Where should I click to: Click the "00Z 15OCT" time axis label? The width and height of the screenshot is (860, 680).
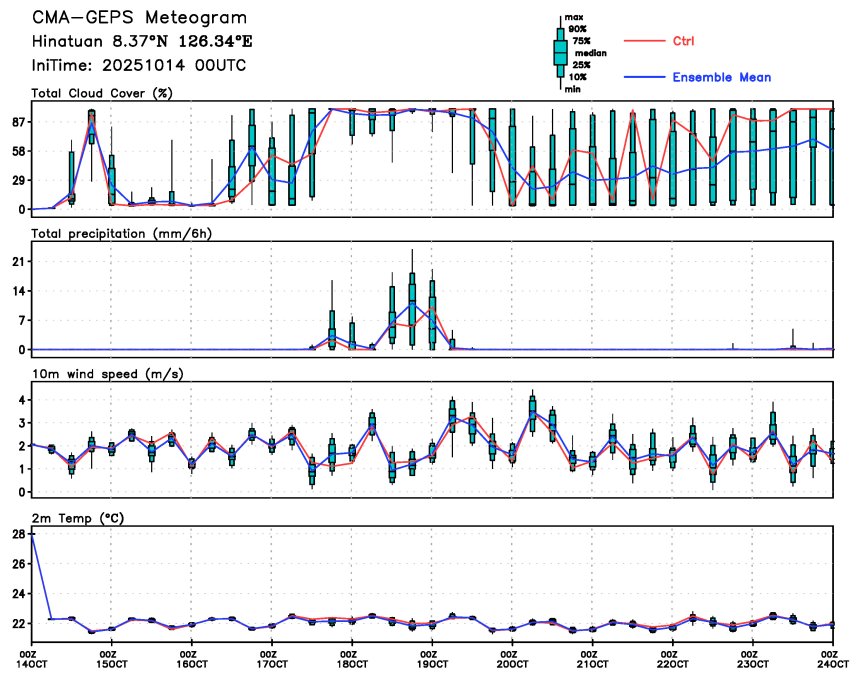click(112, 659)
